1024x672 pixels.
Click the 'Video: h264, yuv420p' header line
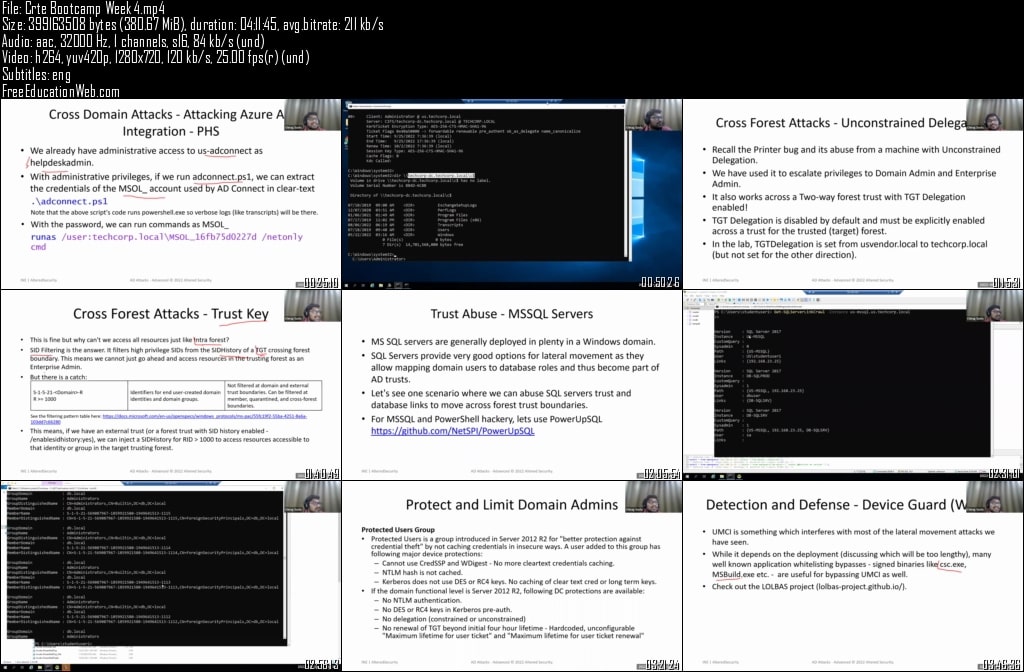tap(155, 57)
